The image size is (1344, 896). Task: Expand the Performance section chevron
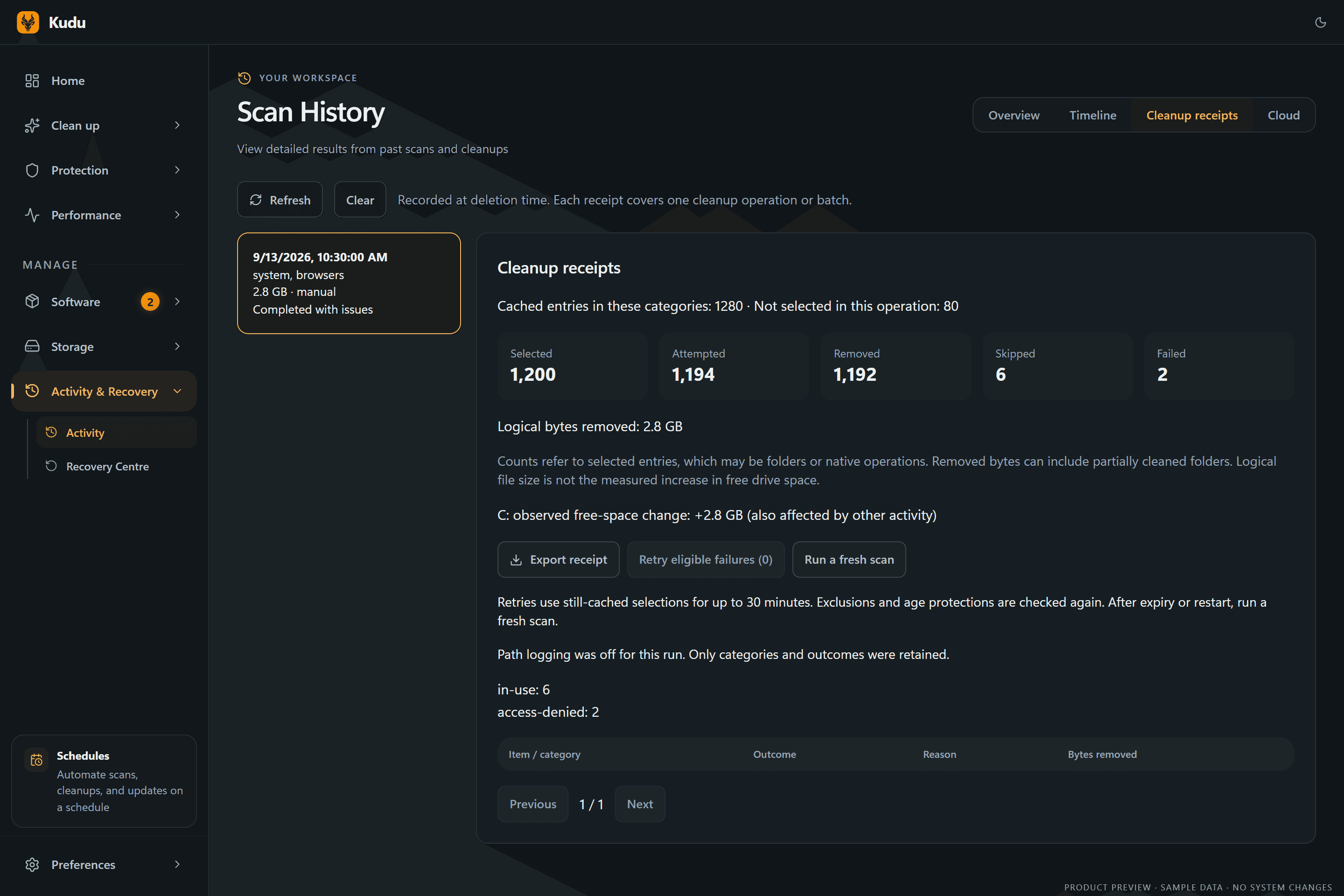[x=177, y=215]
